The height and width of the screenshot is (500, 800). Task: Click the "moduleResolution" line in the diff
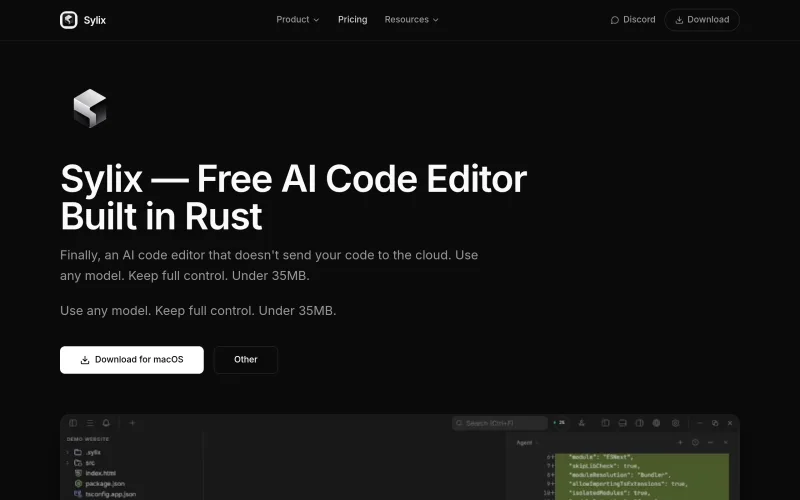coord(618,474)
